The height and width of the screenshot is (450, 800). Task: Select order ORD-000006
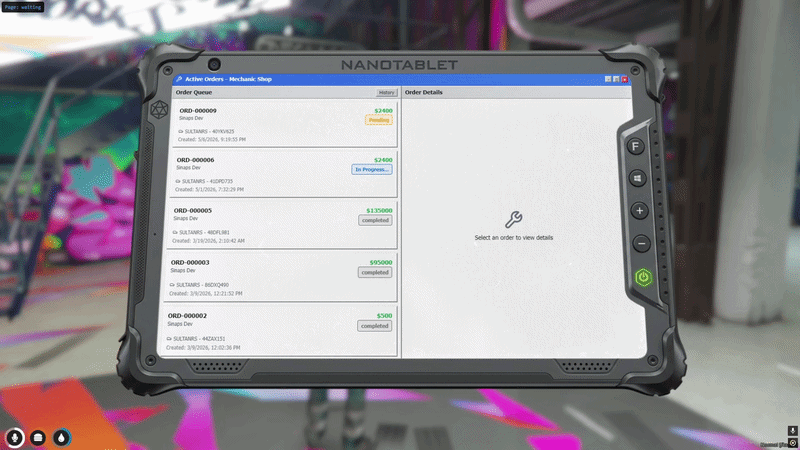(284, 174)
